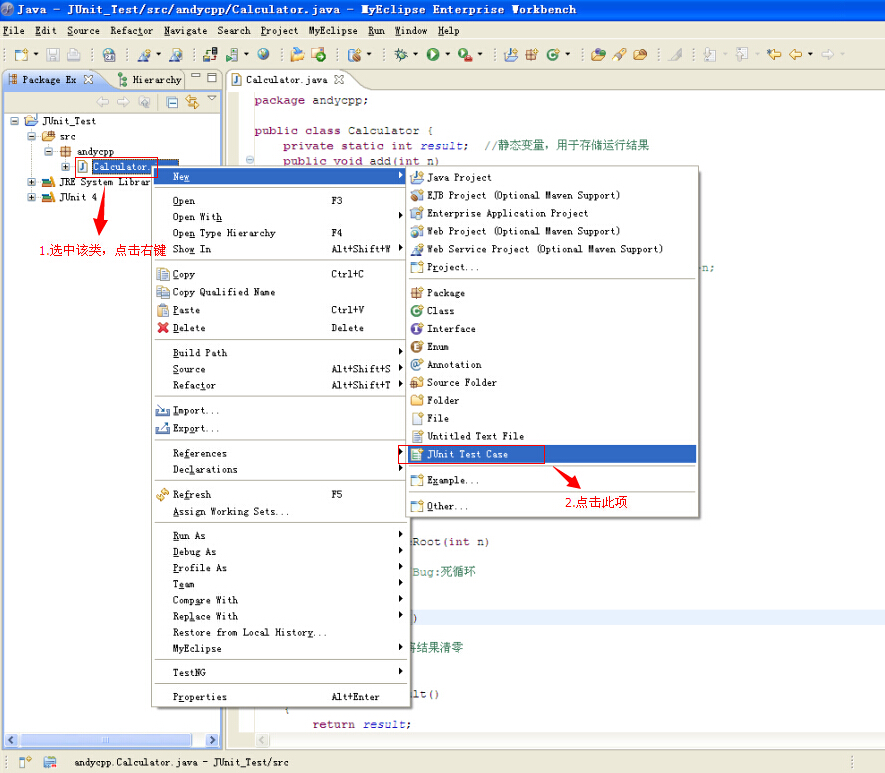
Task: Select Source Folder in New submenu
Action: pyautogui.click(x=552, y=383)
